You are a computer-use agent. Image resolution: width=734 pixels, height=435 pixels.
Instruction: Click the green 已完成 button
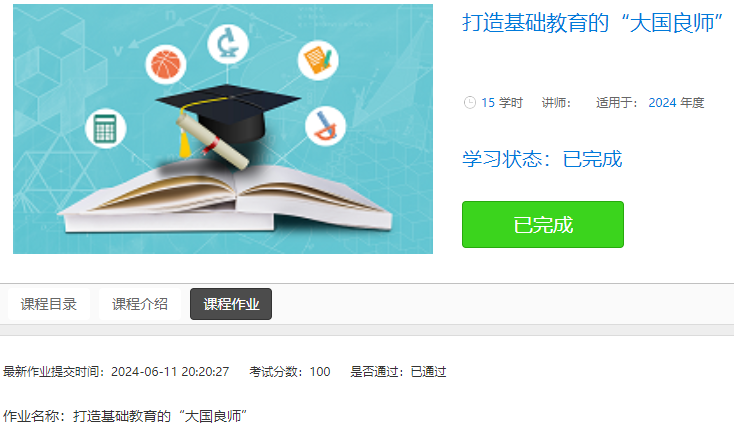click(543, 225)
